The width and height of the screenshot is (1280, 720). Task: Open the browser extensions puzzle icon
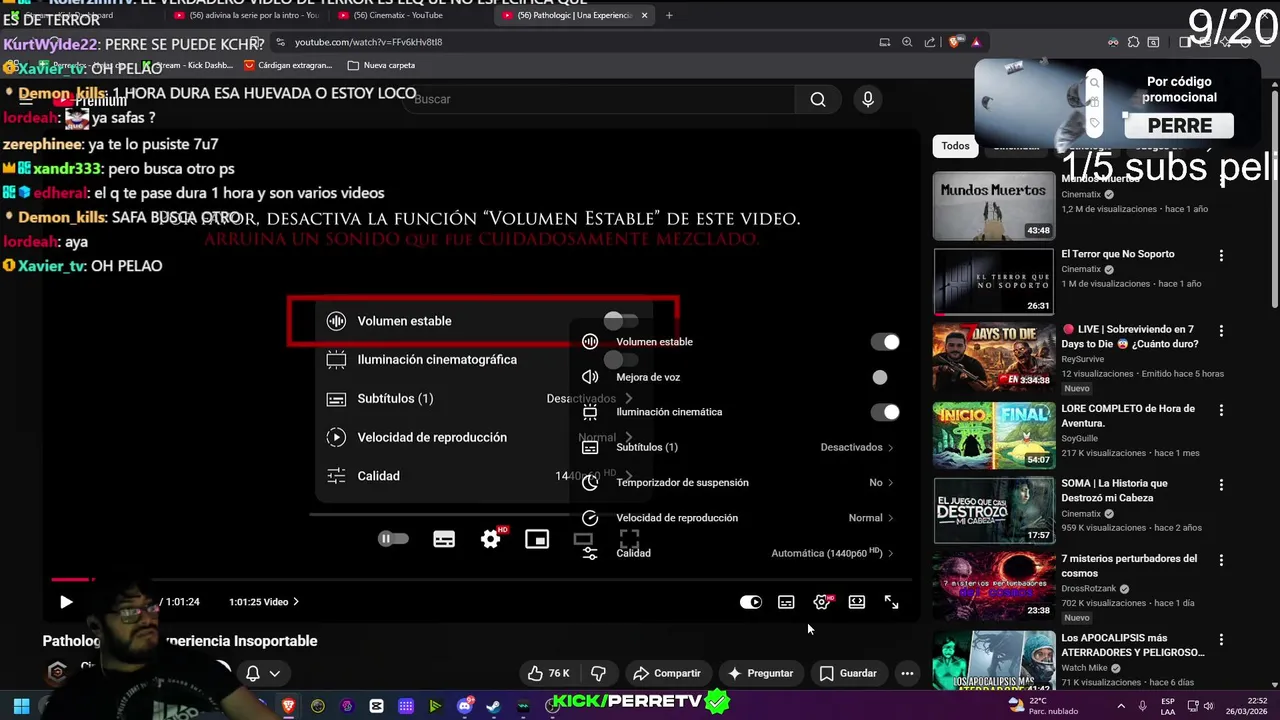click(x=1133, y=42)
